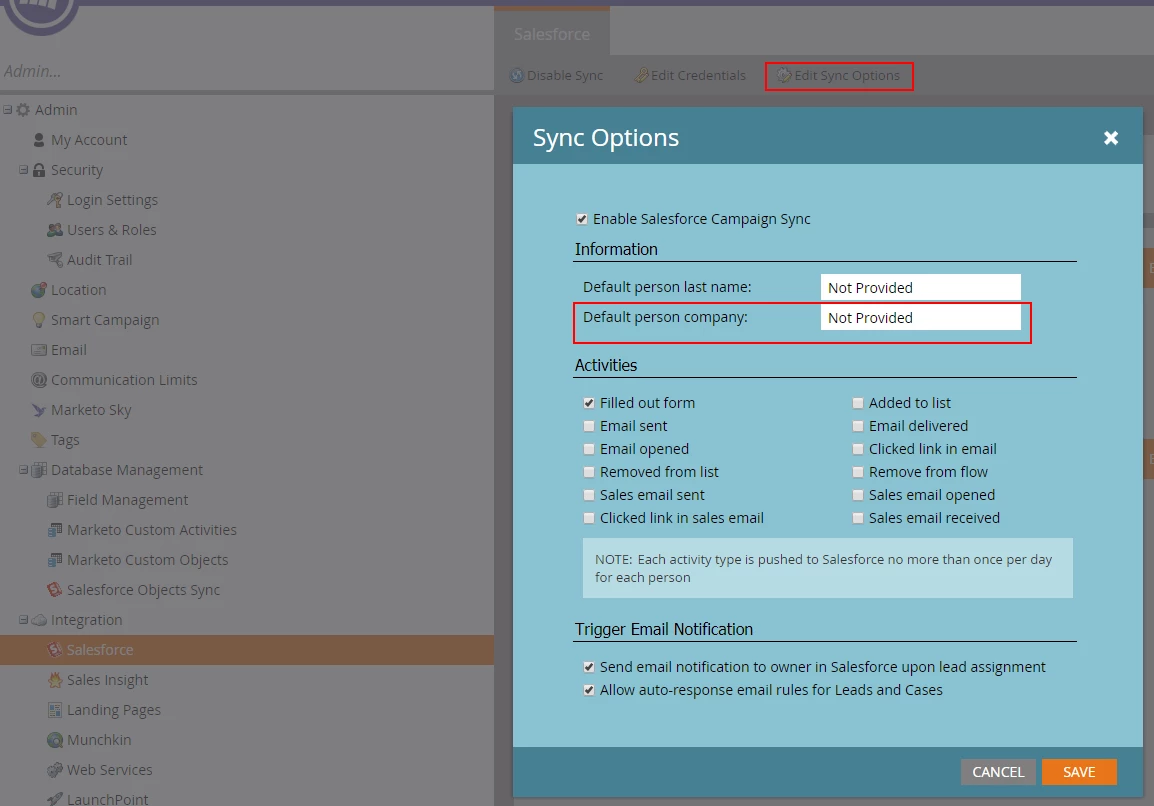Click the Salesforce Objects Sync icon

pyautogui.click(x=55, y=590)
